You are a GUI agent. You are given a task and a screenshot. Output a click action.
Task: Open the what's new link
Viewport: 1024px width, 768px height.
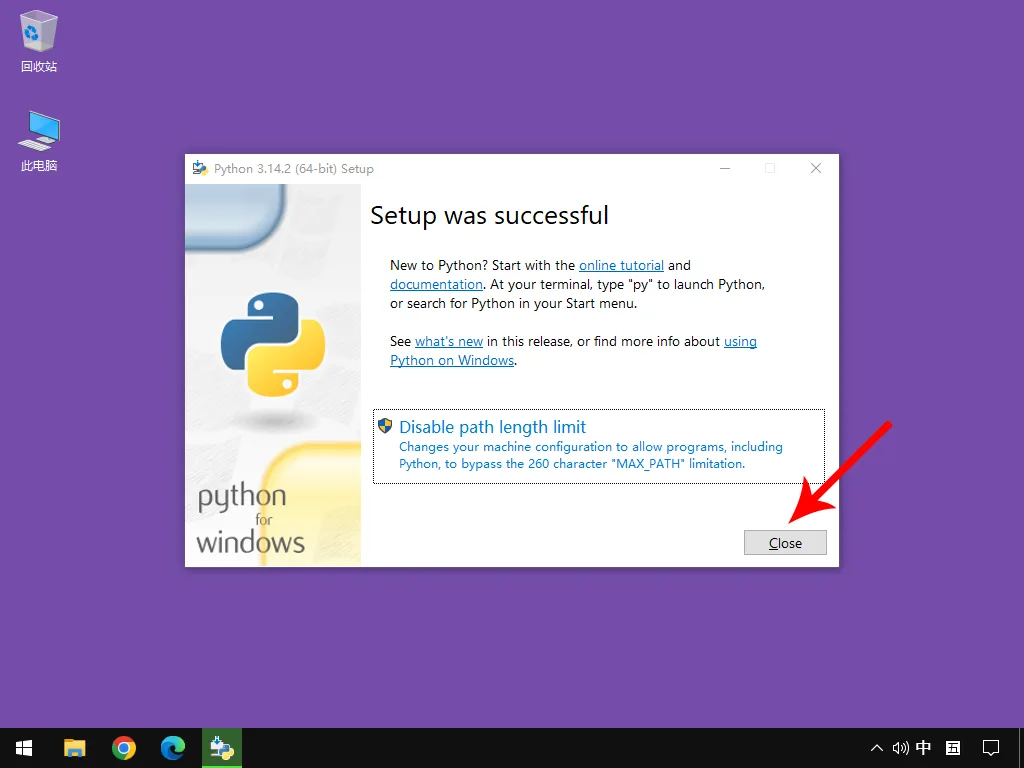pos(449,342)
